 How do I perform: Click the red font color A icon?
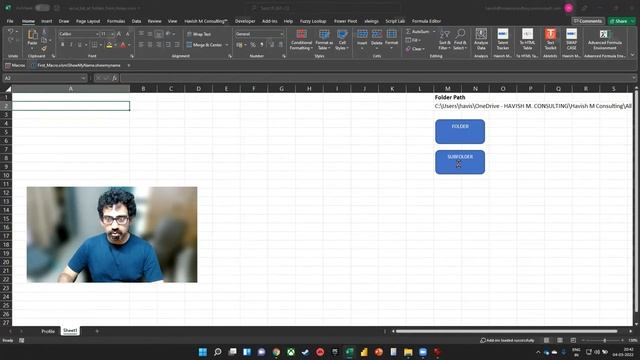[123, 45]
